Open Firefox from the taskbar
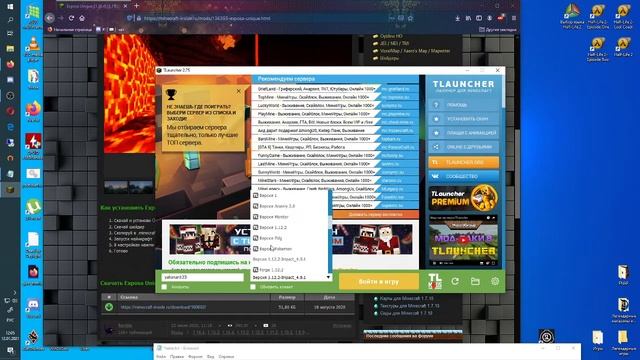 (10, 64)
